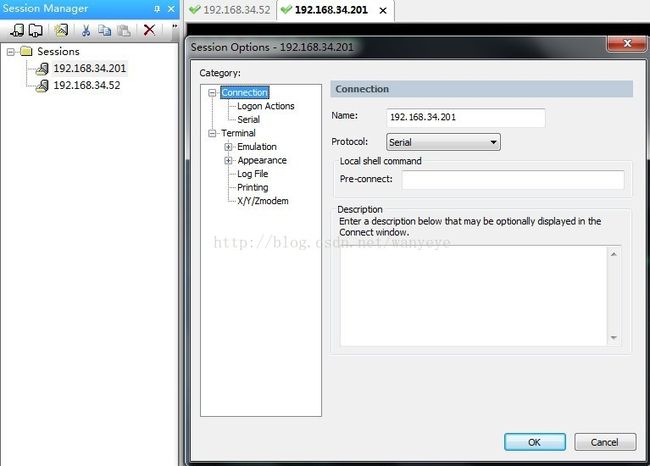Click the scissors cut icon
The height and width of the screenshot is (466, 650).
click(x=86, y=30)
